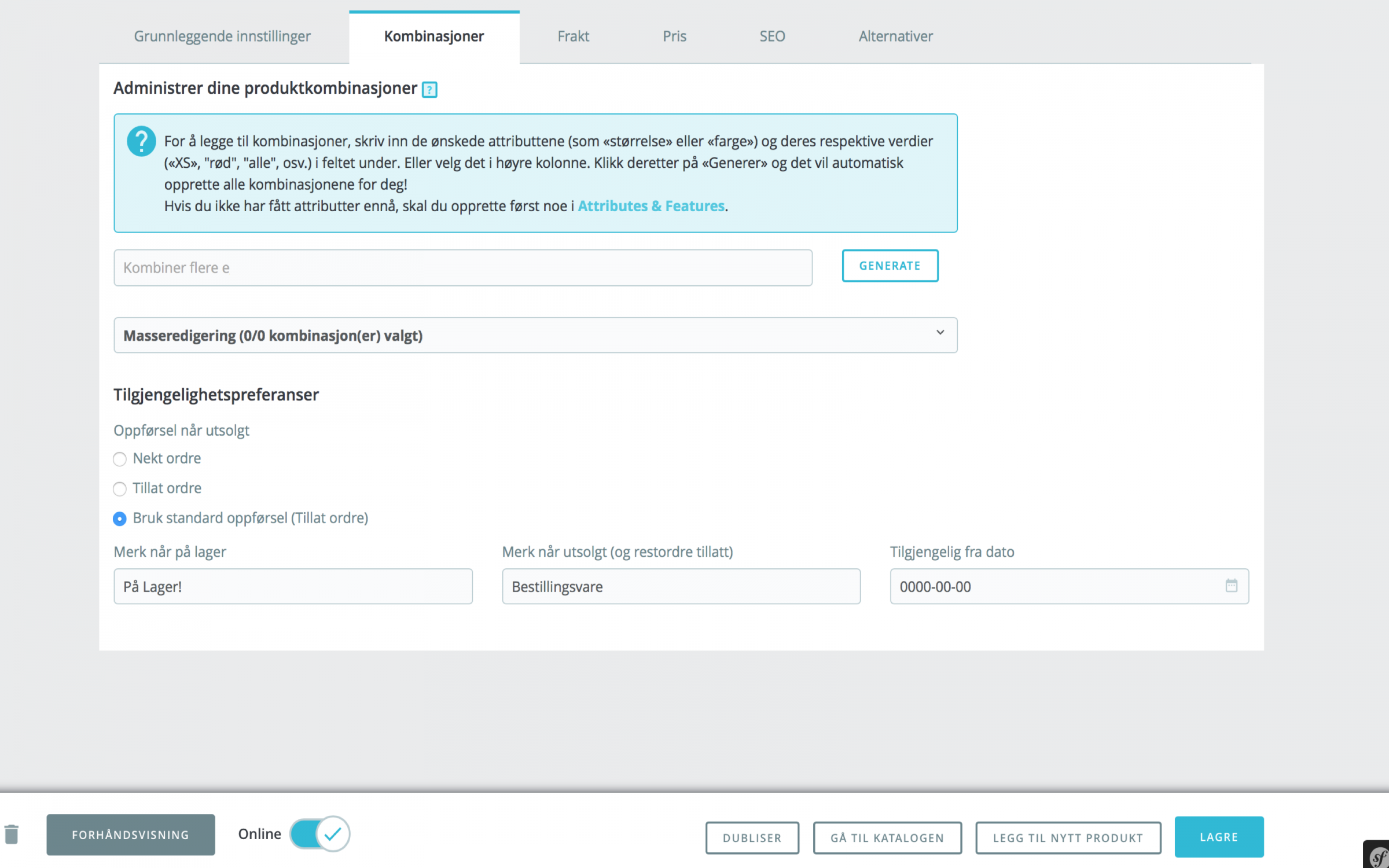The height and width of the screenshot is (868, 1389).
Task: Click the Merk når på lager field
Action: (293, 586)
